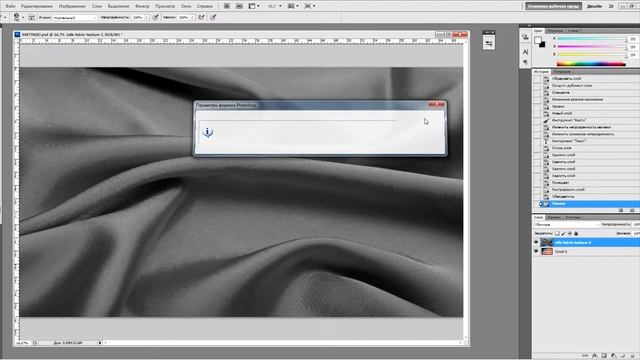The width and height of the screenshot is (640, 360).
Task: Open the Paragraph panel icon
Action: (x=525, y=62)
